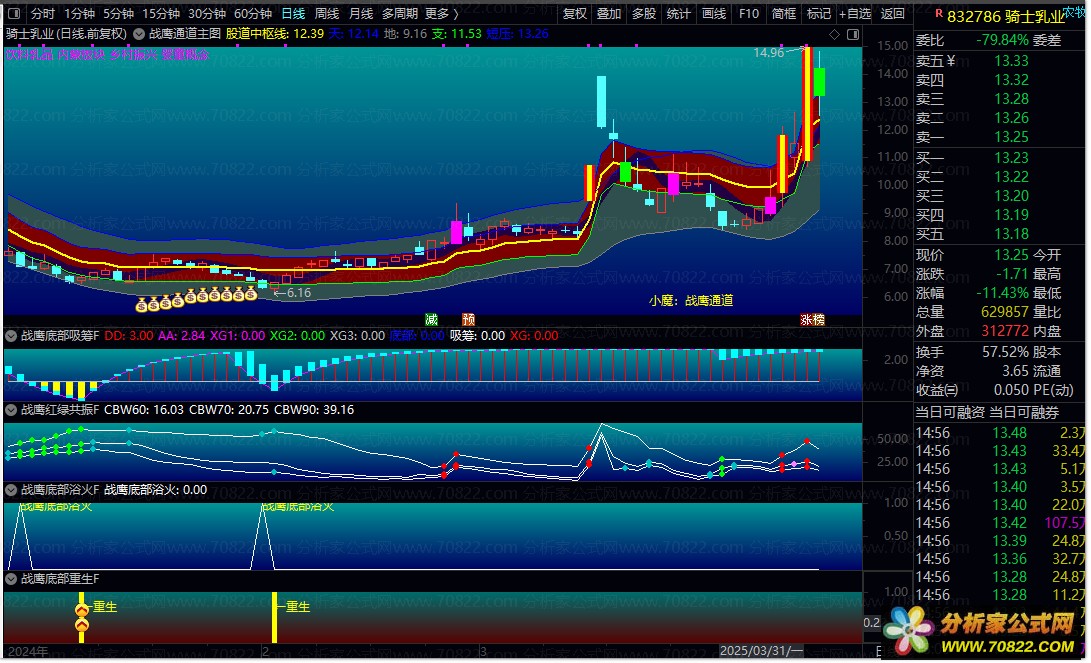This screenshot has width=1091, height=663.
Task: Open the 多周期 multi-period view
Action: pos(399,13)
